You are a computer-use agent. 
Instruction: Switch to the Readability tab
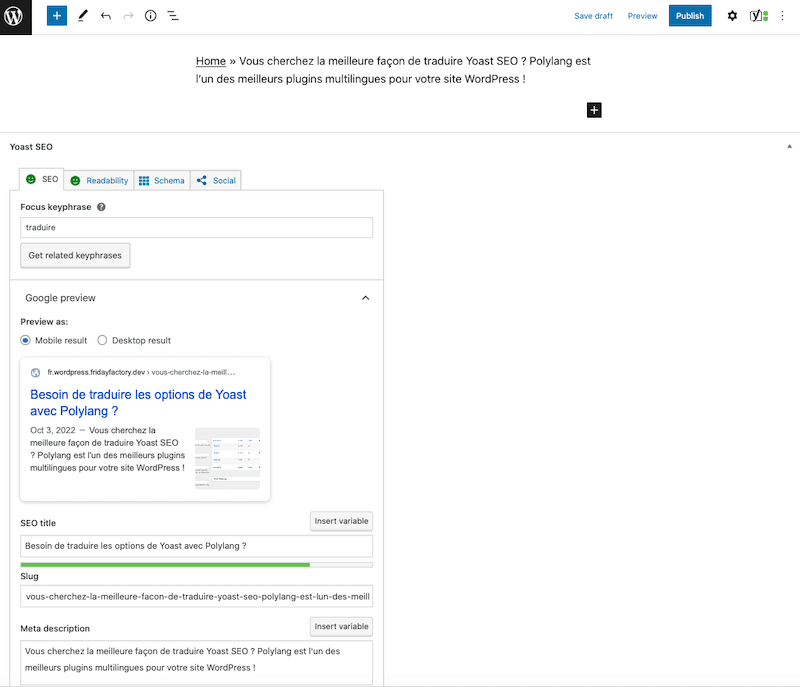(x=99, y=181)
